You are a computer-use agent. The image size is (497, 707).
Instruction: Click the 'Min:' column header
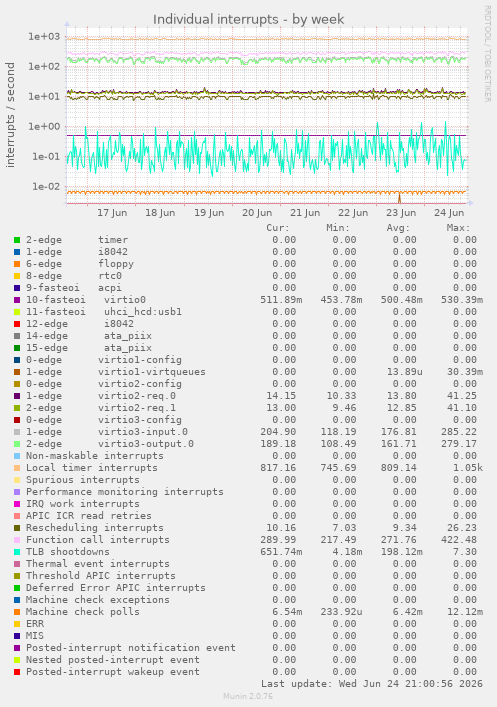pos(338,228)
